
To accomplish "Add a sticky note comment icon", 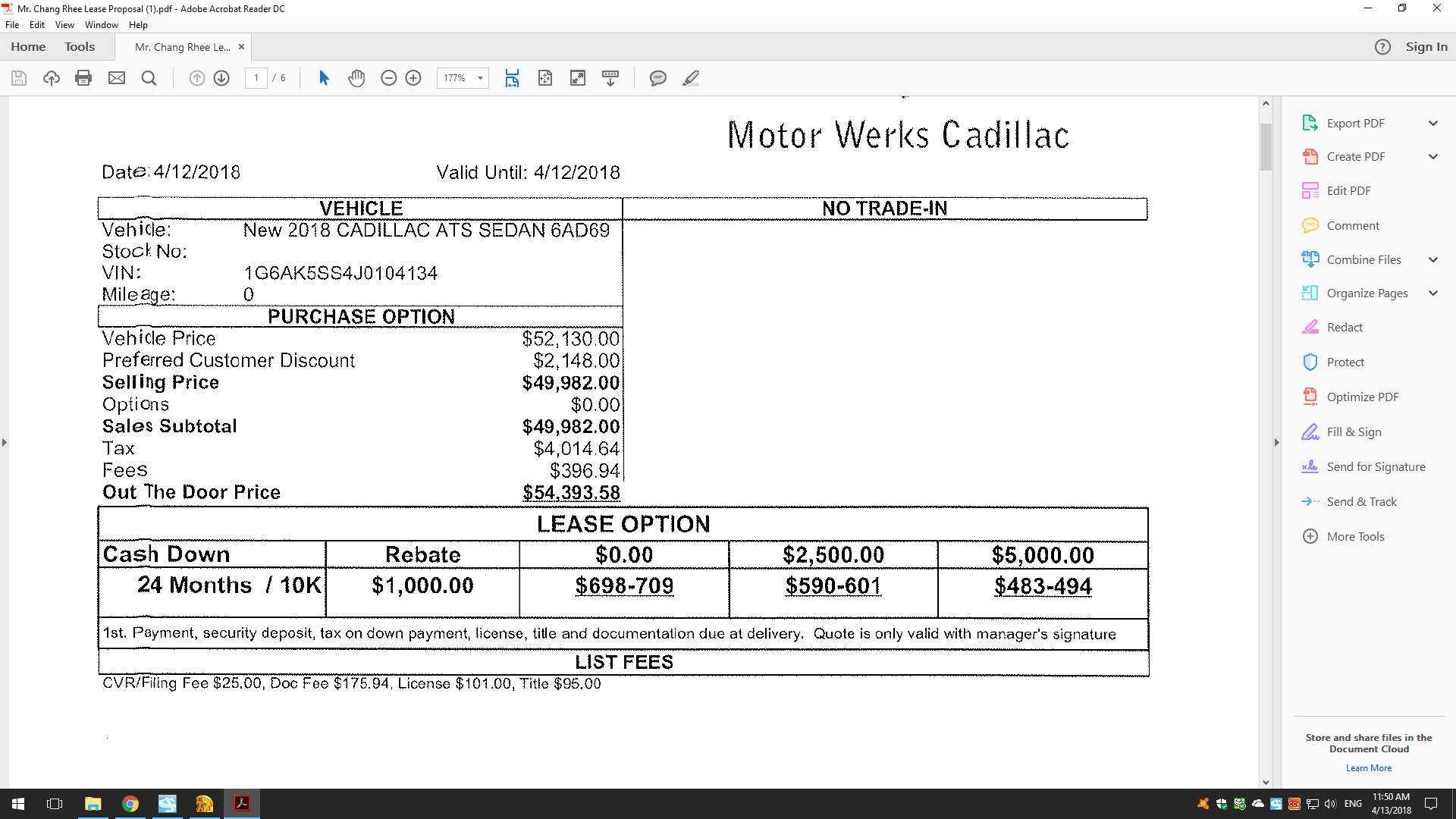I will [658, 78].
